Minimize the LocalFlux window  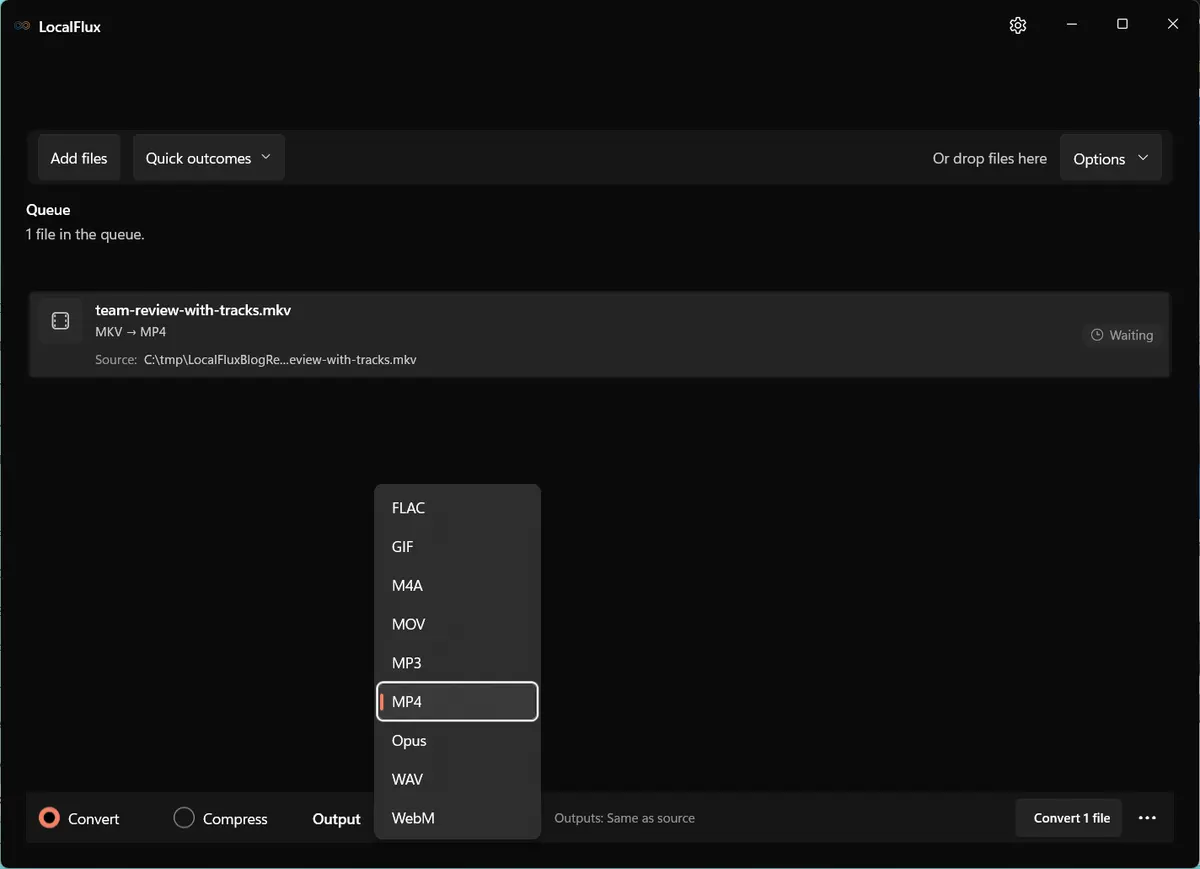1071,24
